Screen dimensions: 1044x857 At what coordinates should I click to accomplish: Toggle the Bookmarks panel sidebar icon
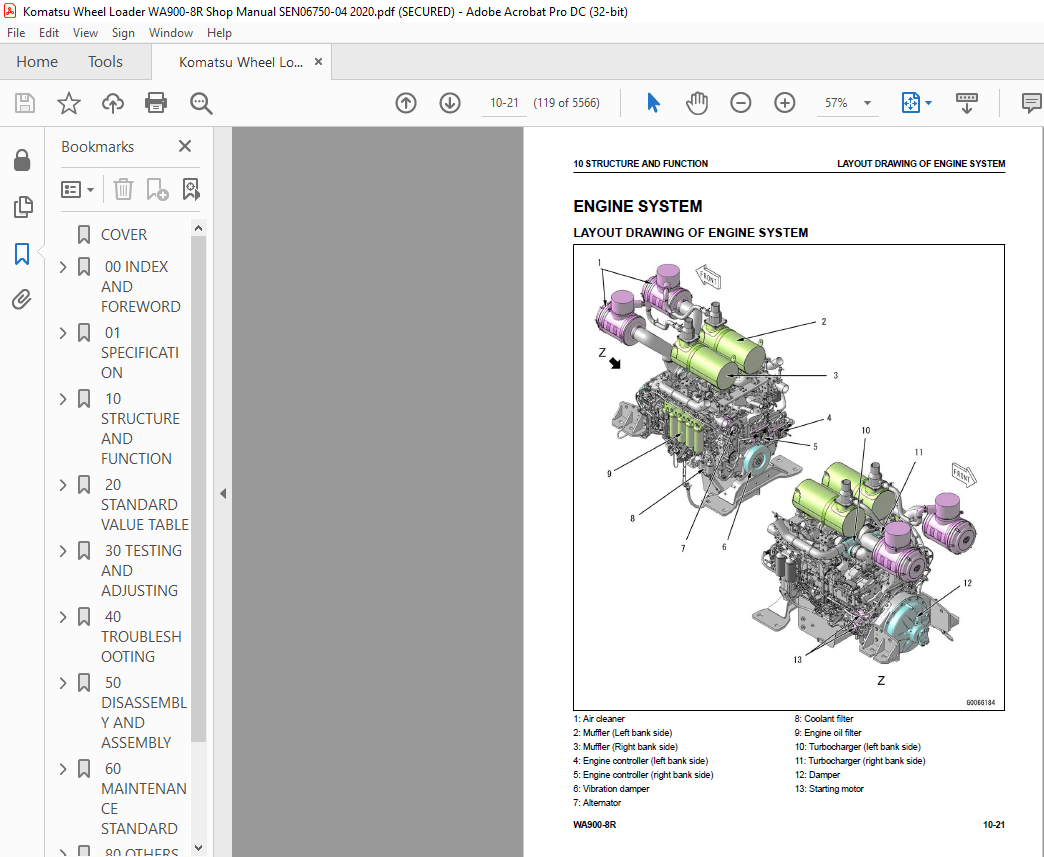[x=22, y=254]
